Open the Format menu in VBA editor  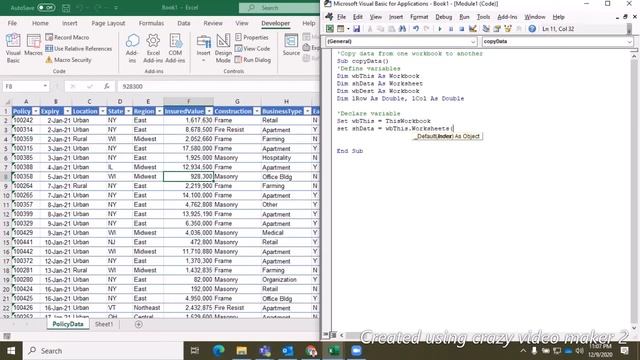tap(419, 17)
